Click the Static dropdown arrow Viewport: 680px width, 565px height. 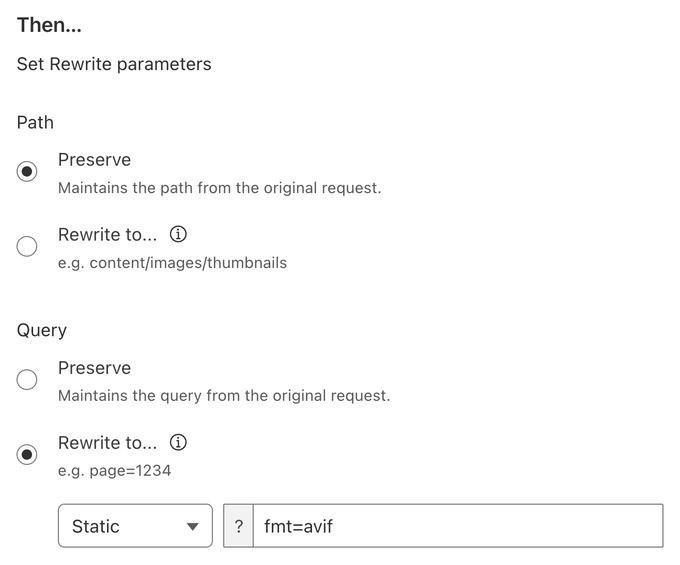point(193,526)
